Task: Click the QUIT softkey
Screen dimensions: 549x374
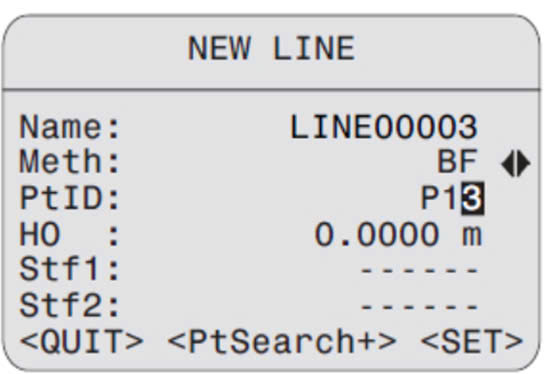Action: point(81,341)
